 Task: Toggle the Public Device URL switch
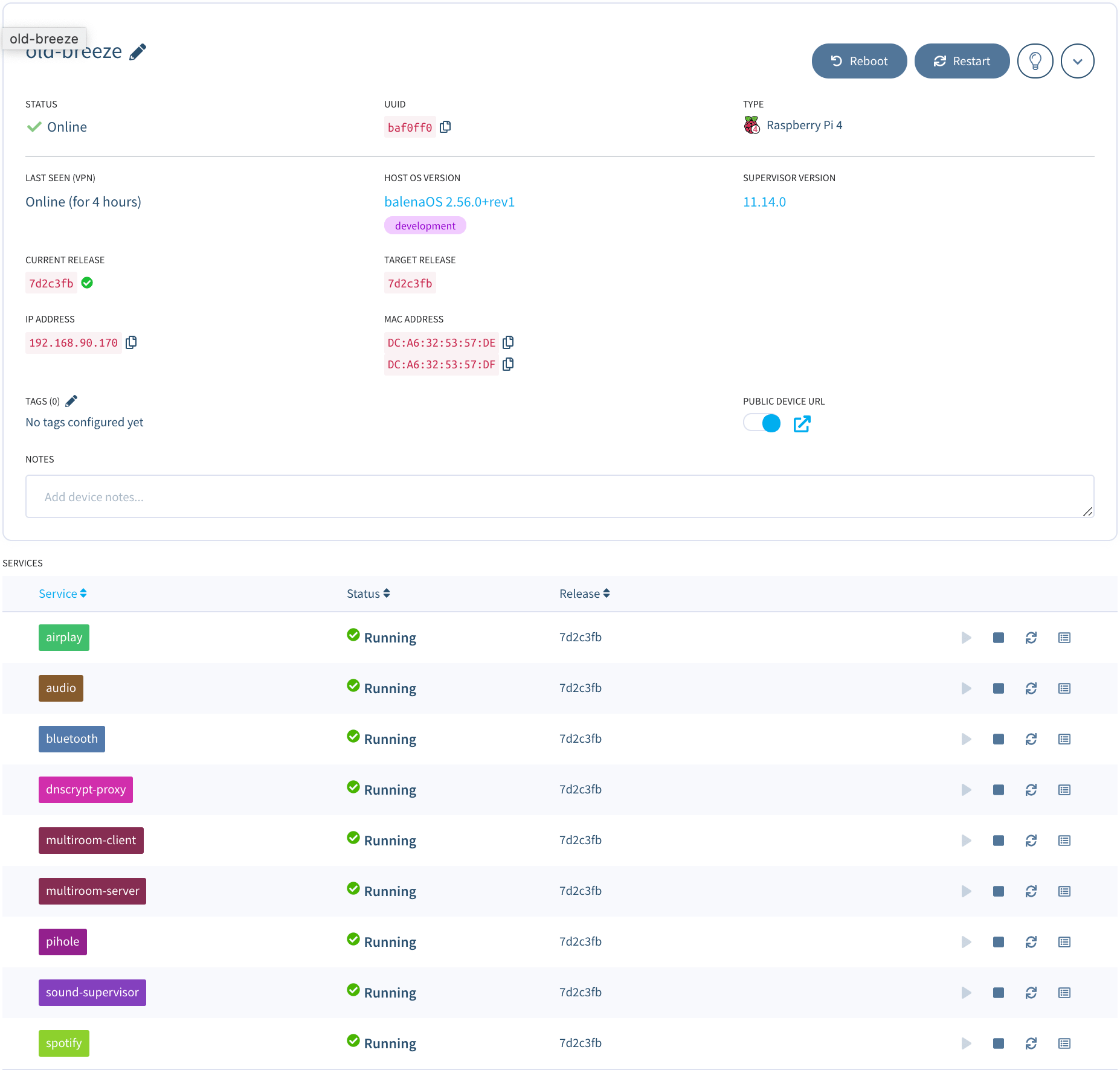click(x=762, y=423)
